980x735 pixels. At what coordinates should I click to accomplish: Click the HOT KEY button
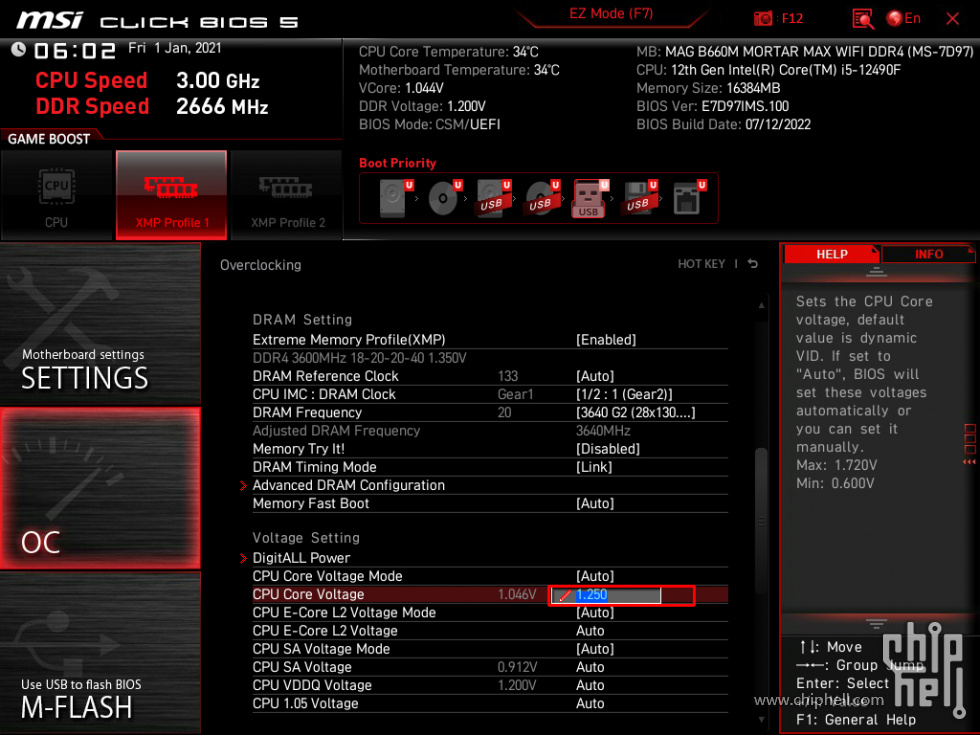[x=701, y=264]
